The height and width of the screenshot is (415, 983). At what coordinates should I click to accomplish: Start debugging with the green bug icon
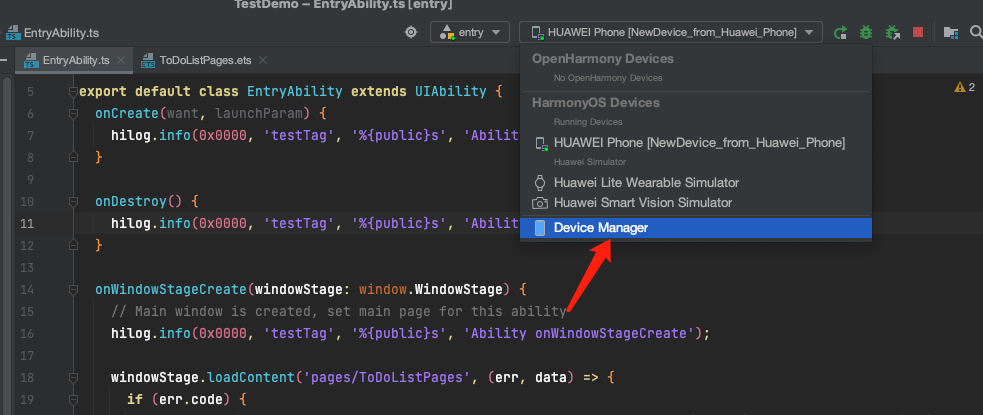coord(866,33)
